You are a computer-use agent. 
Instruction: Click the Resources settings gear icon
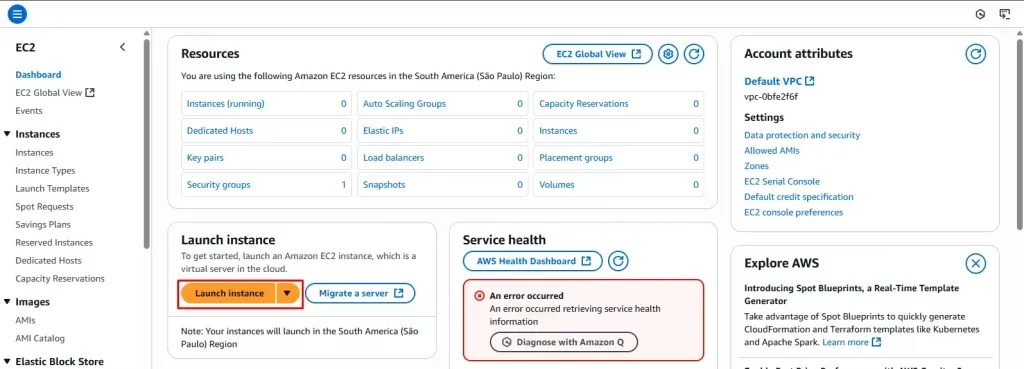coord(667,54)
